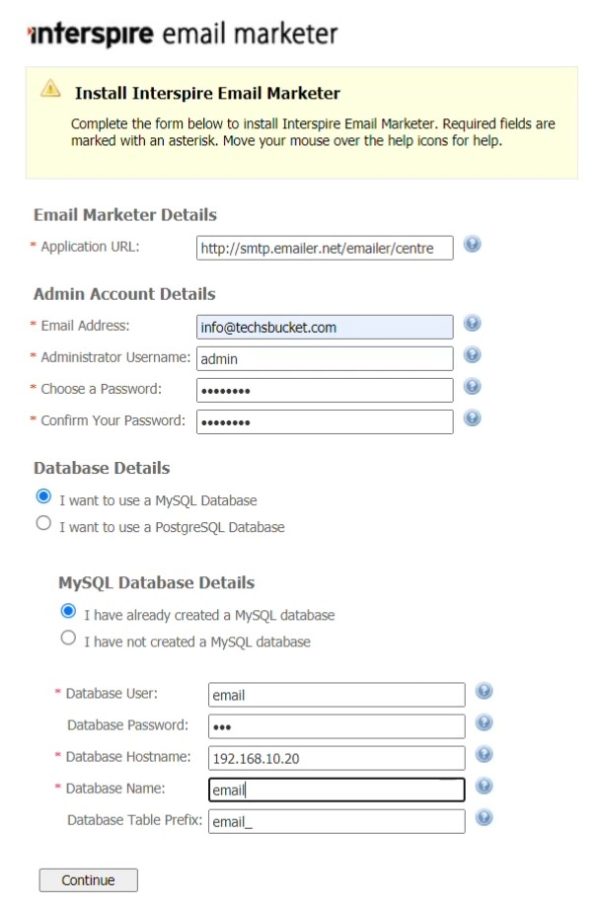The height and width of the screenshot is (909, 600).
Task: Select the MySQL Database radio option
Action: click(43, 496)
